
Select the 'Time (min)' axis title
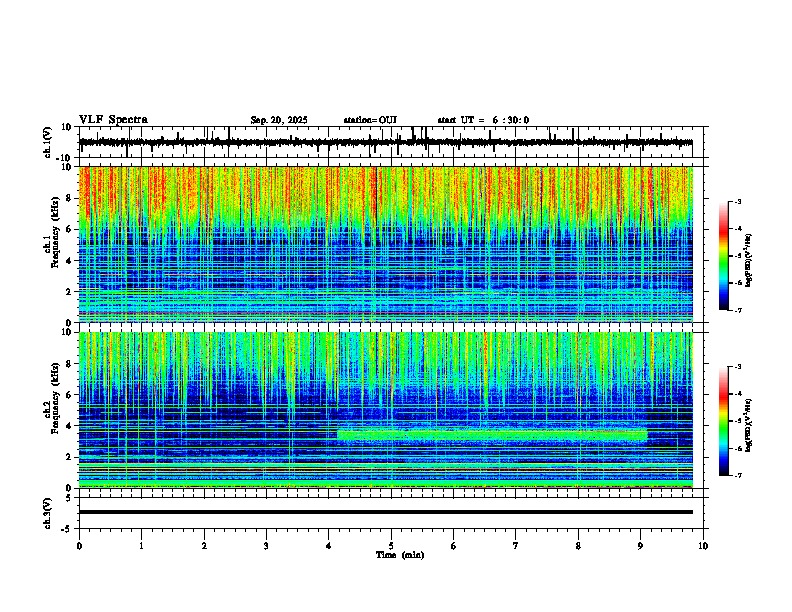pos(400,555)
